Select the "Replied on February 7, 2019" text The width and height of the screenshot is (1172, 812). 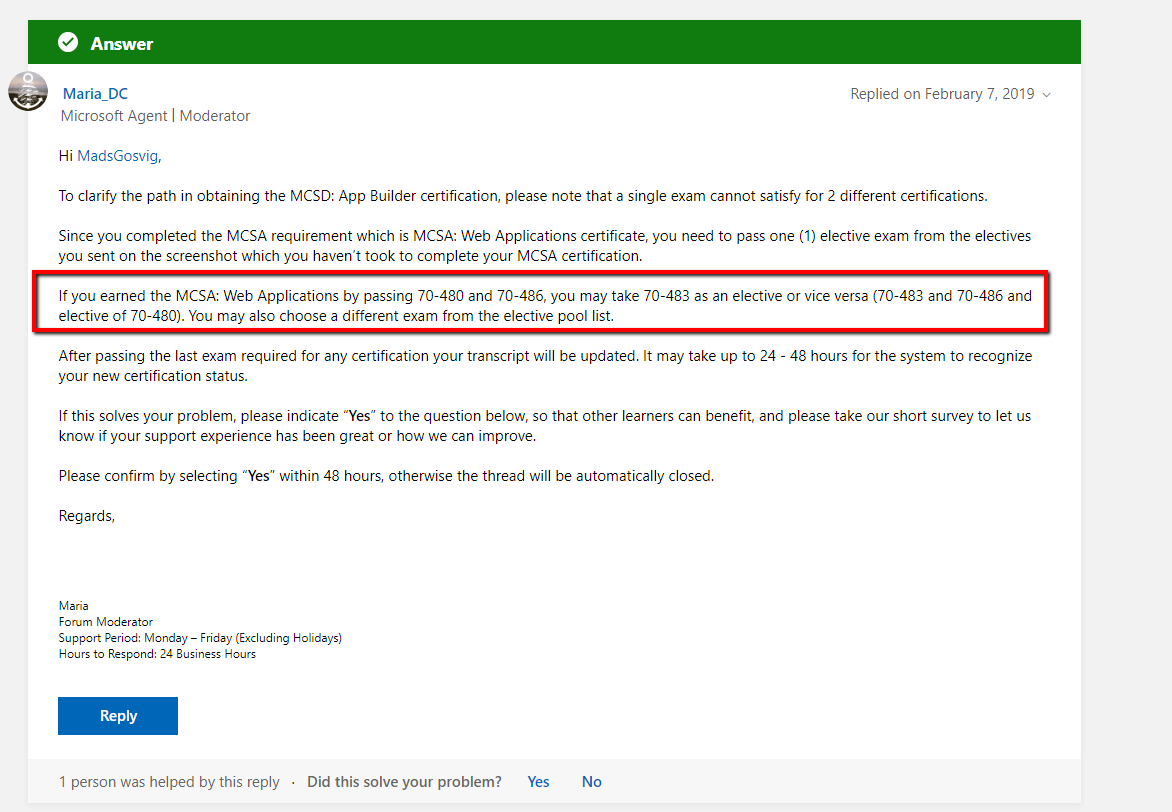tap(942, 93)
